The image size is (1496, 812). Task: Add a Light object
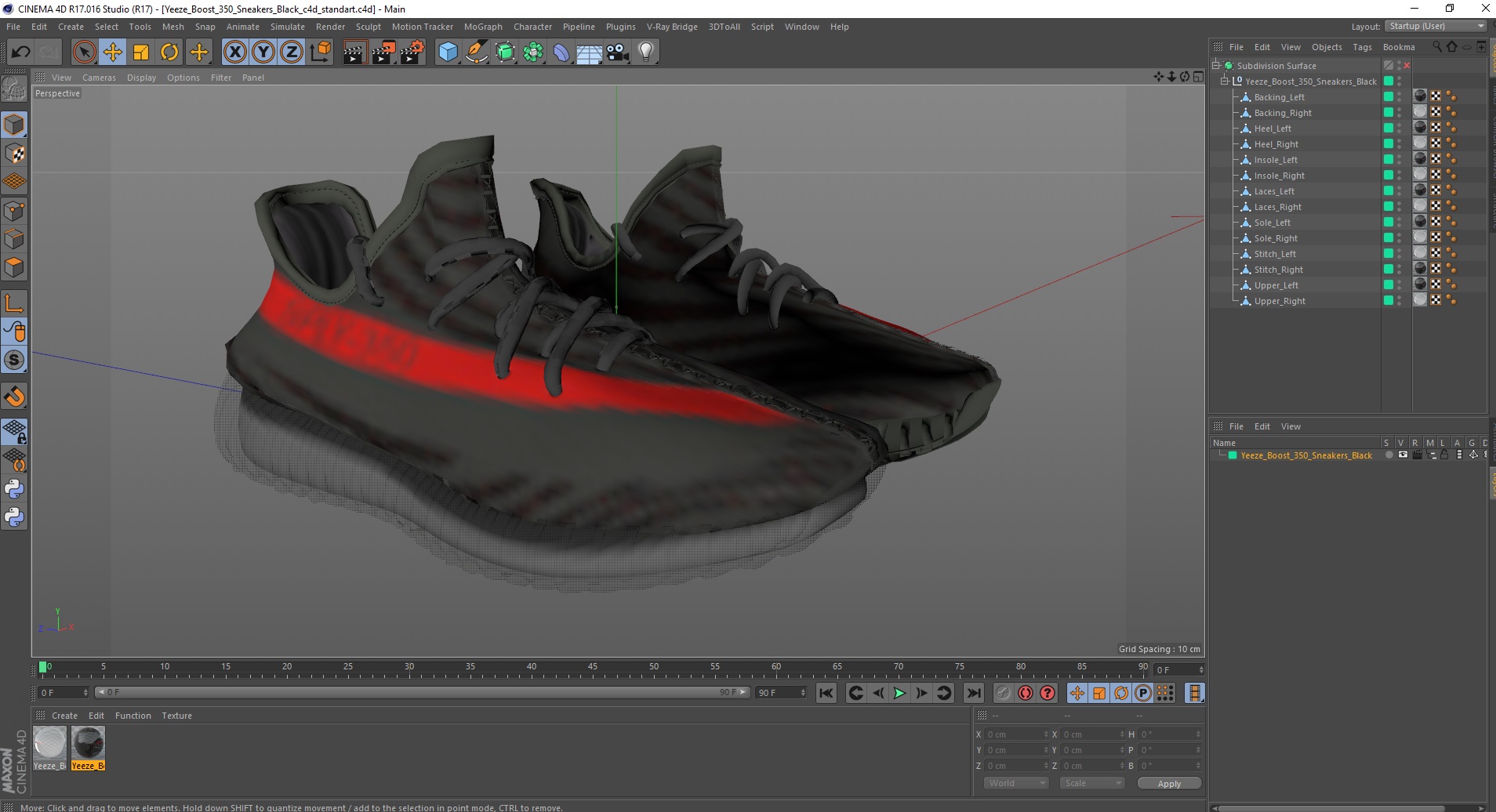(x=646, y=53)
